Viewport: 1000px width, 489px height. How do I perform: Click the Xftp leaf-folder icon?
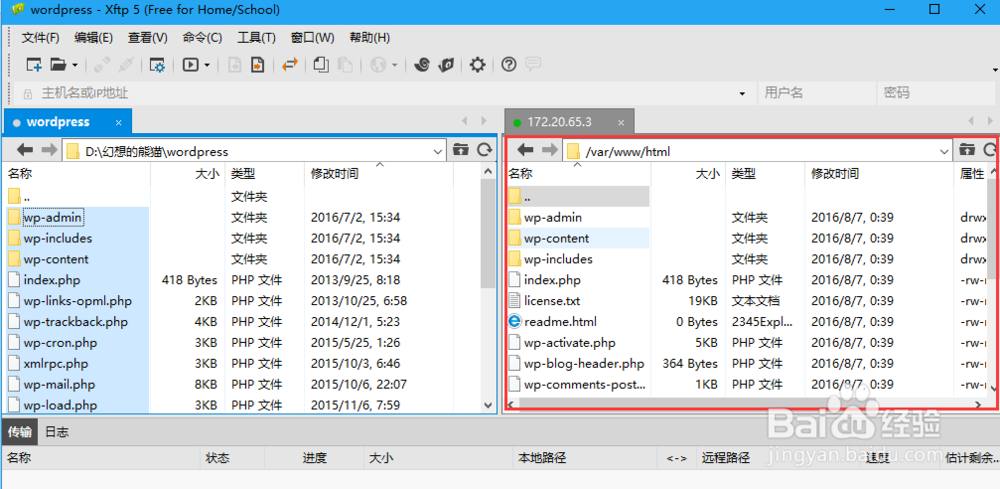(x=447, y=64)
